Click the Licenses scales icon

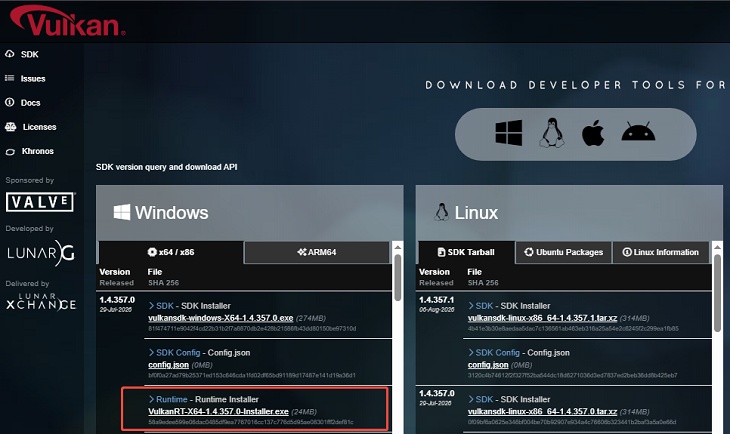[10, 127]
